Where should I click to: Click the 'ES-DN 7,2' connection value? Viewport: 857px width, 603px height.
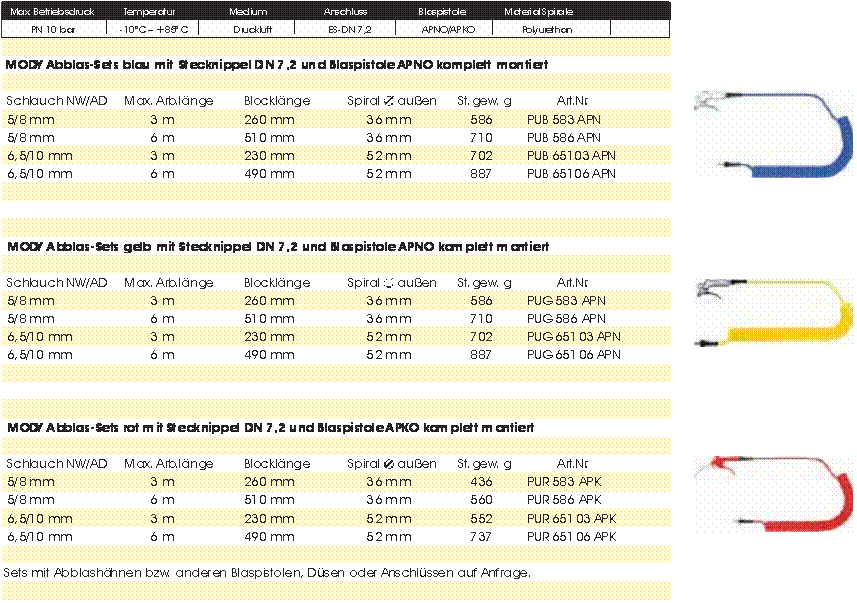350,30
